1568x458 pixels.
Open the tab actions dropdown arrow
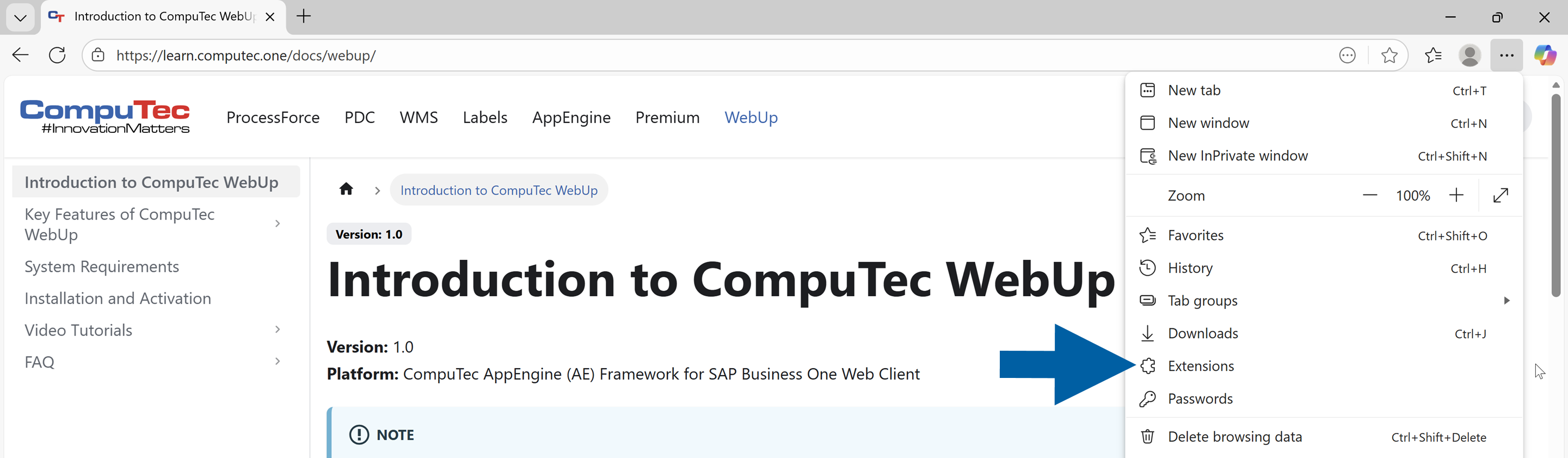(x=20, y=17)
